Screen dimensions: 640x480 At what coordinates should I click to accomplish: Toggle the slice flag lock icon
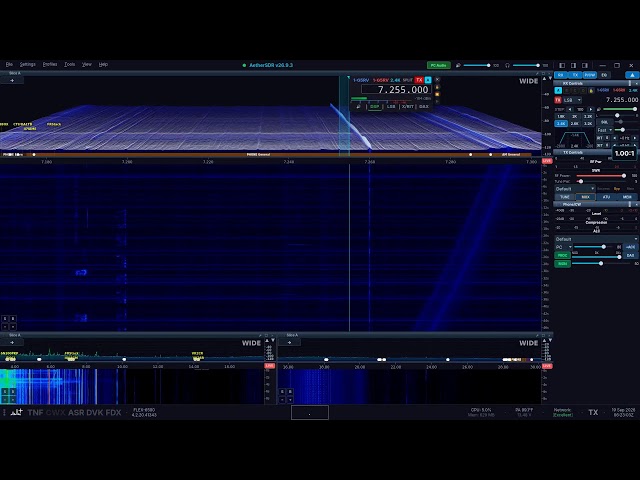click(437, 87)
